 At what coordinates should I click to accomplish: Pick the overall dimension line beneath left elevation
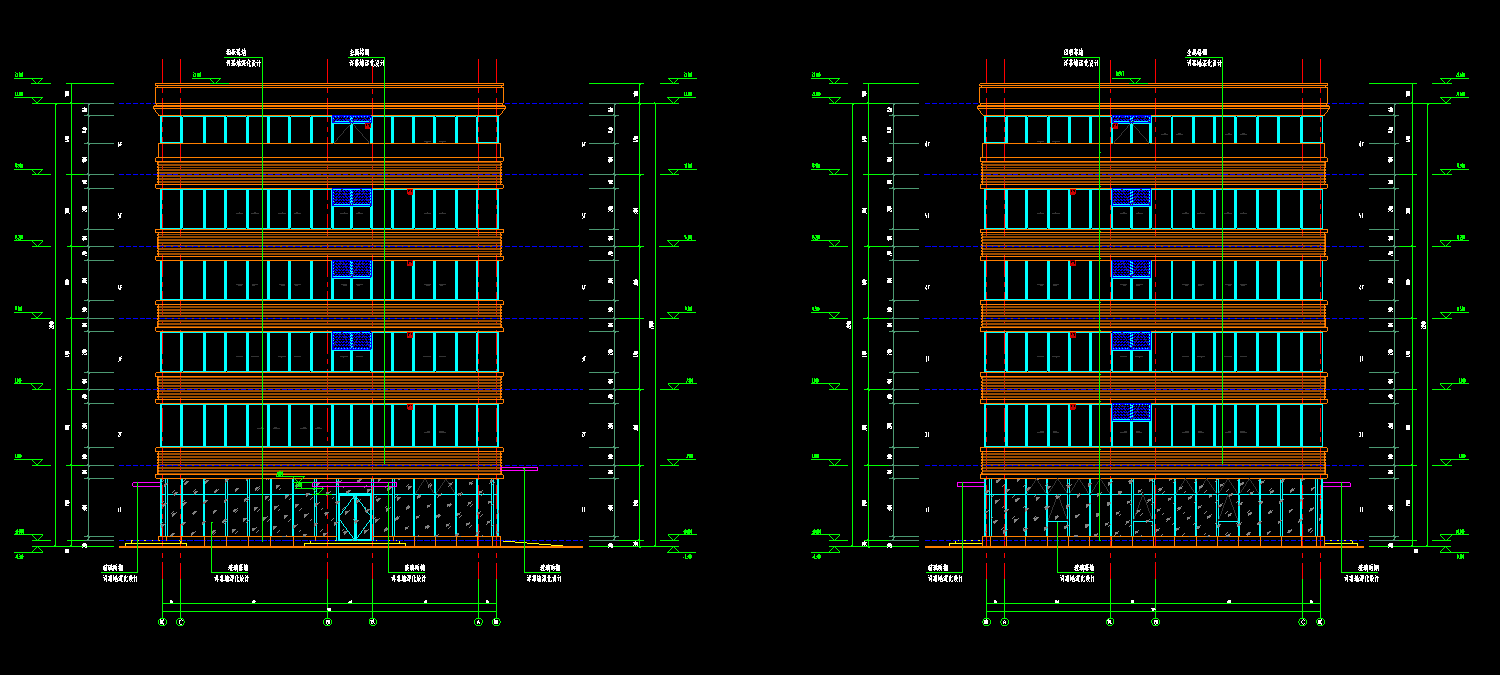click(329, 608)
